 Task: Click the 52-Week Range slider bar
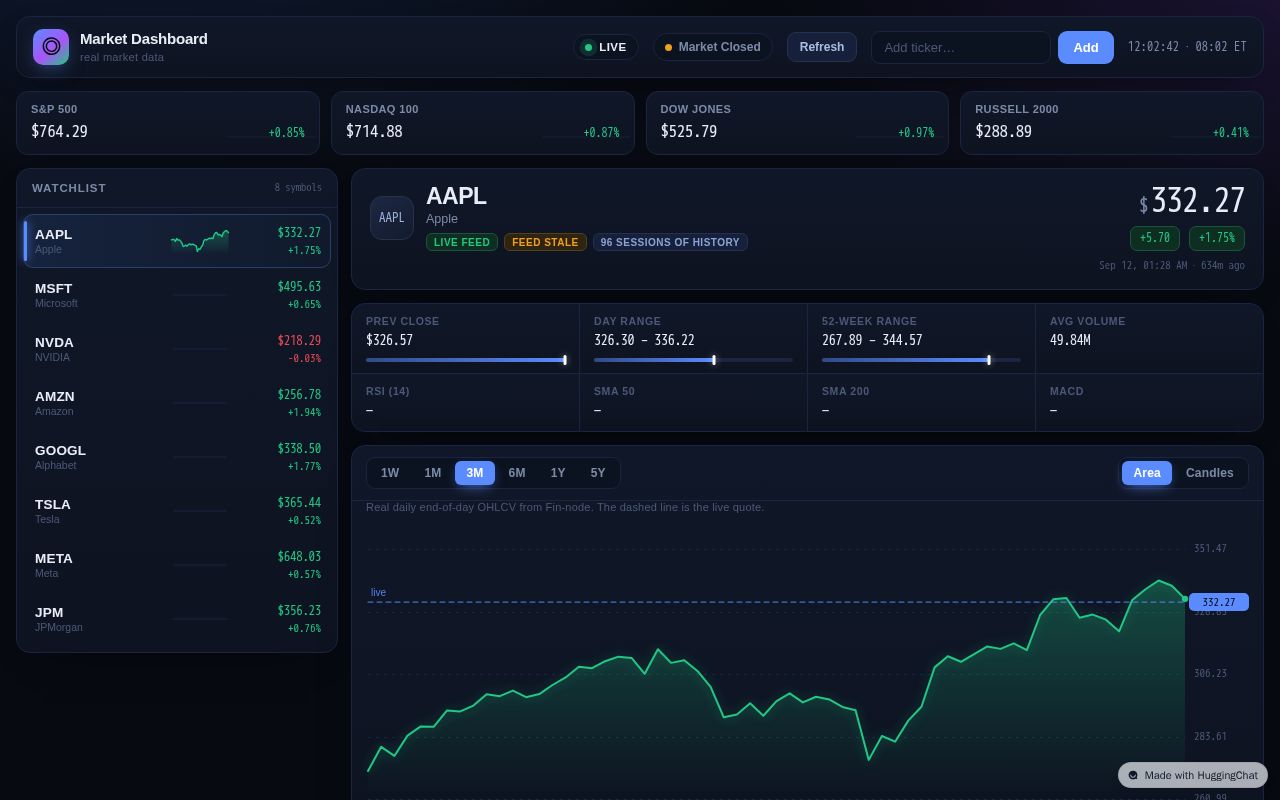(x=921, y=360)
